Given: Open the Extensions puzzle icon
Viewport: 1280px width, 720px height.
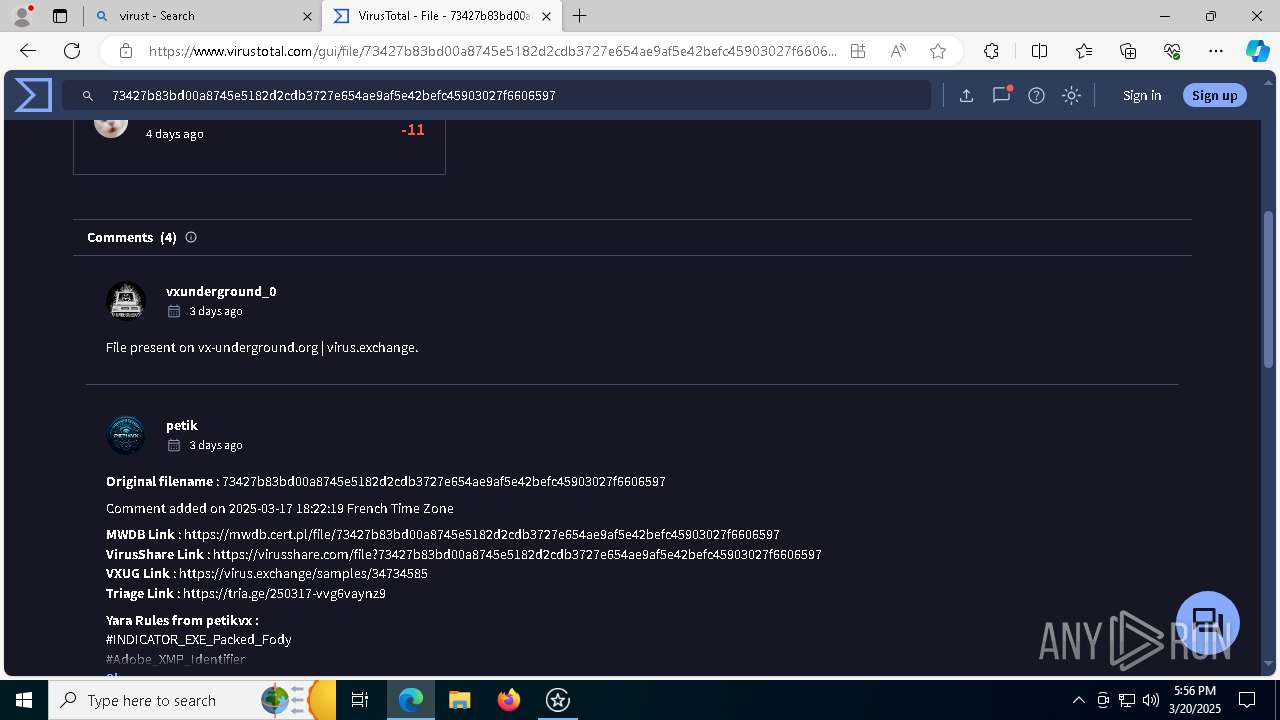Looking at the screenshot, I should [991, 51].
